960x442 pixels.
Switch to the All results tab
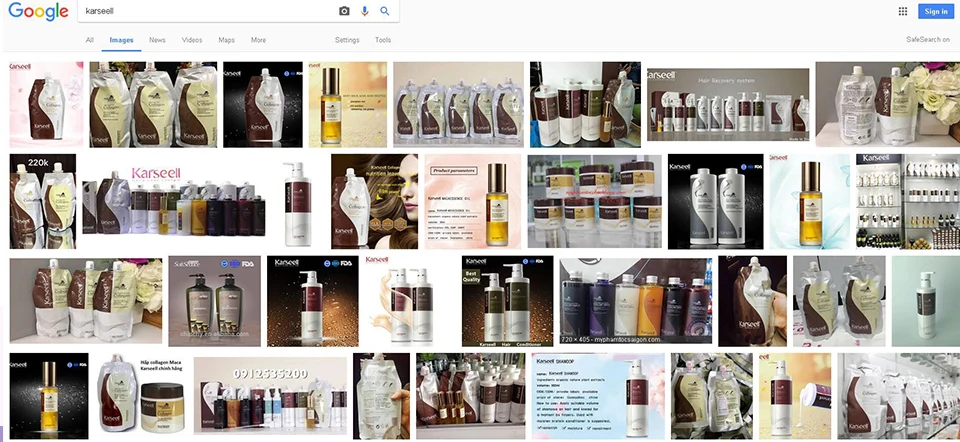tap(89, 40)
